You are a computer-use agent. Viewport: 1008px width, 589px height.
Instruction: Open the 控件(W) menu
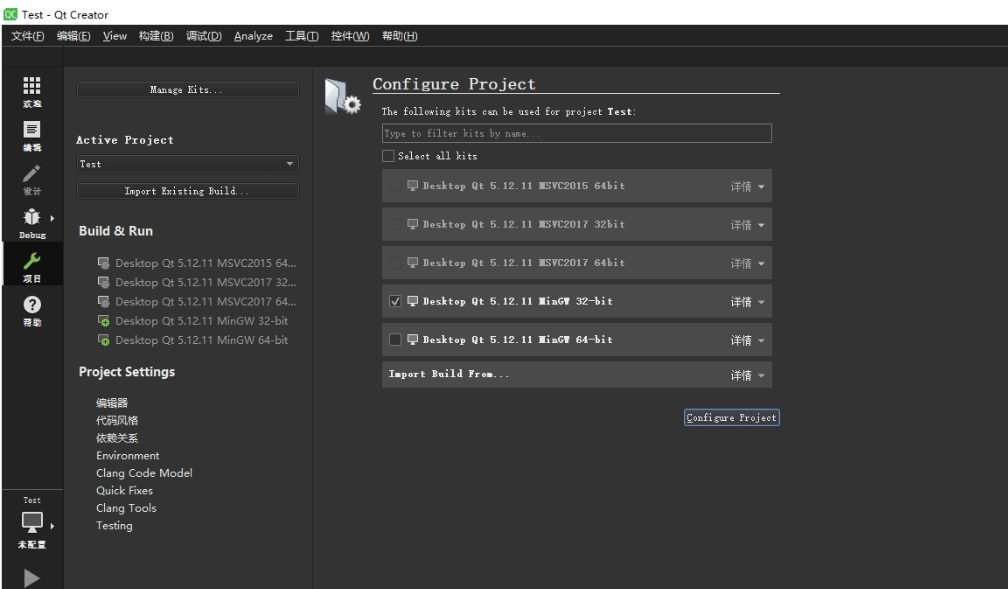click(x=350, y=36)
